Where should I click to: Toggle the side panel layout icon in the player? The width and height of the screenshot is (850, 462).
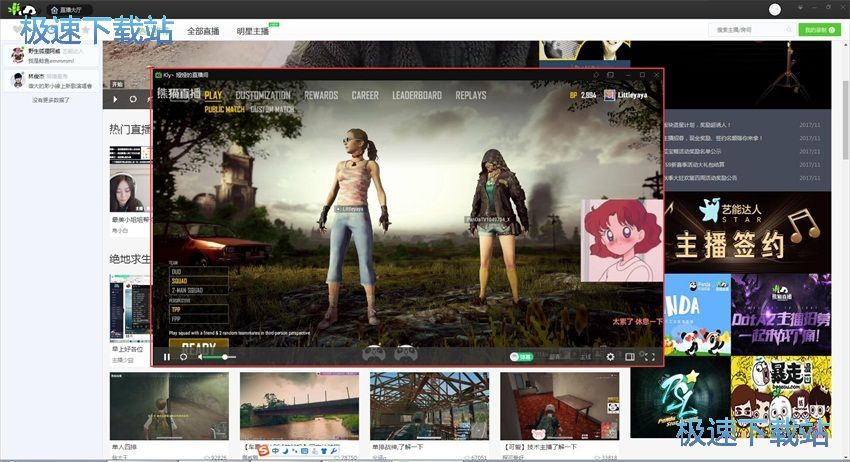[x=629, y=357]
